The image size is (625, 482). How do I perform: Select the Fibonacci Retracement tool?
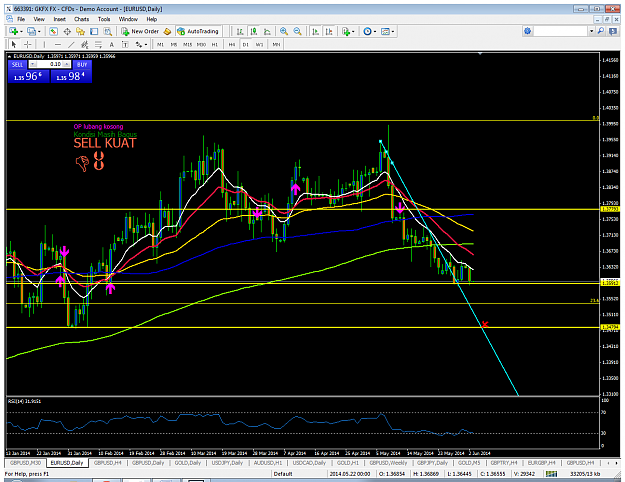pos(98,44)
